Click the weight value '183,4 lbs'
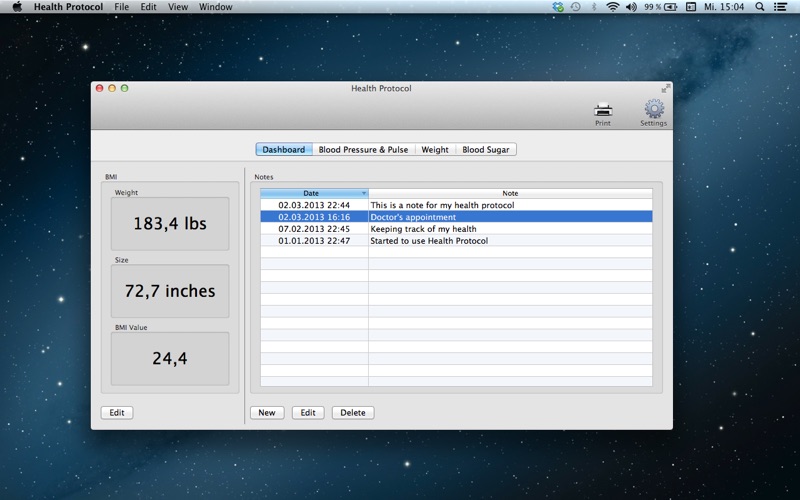 [x=170, y=223]
